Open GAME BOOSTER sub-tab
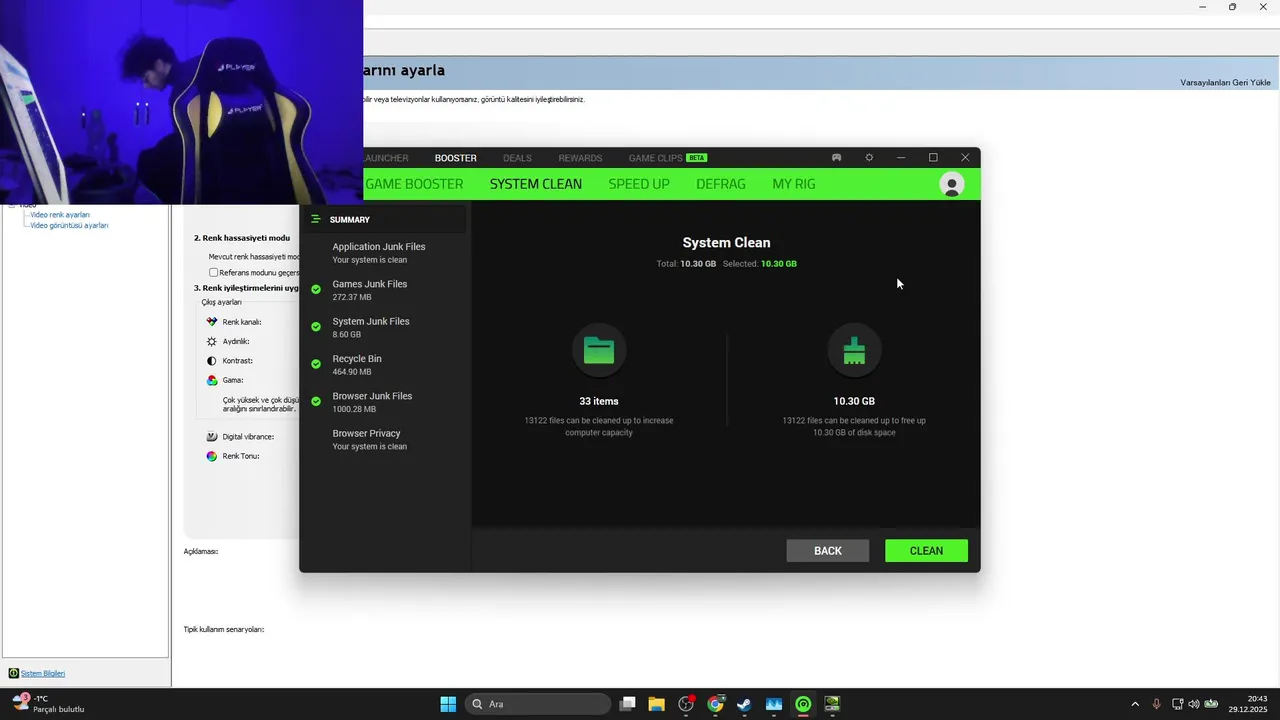Screen dimensions: 1280x720 coord(414,184)
